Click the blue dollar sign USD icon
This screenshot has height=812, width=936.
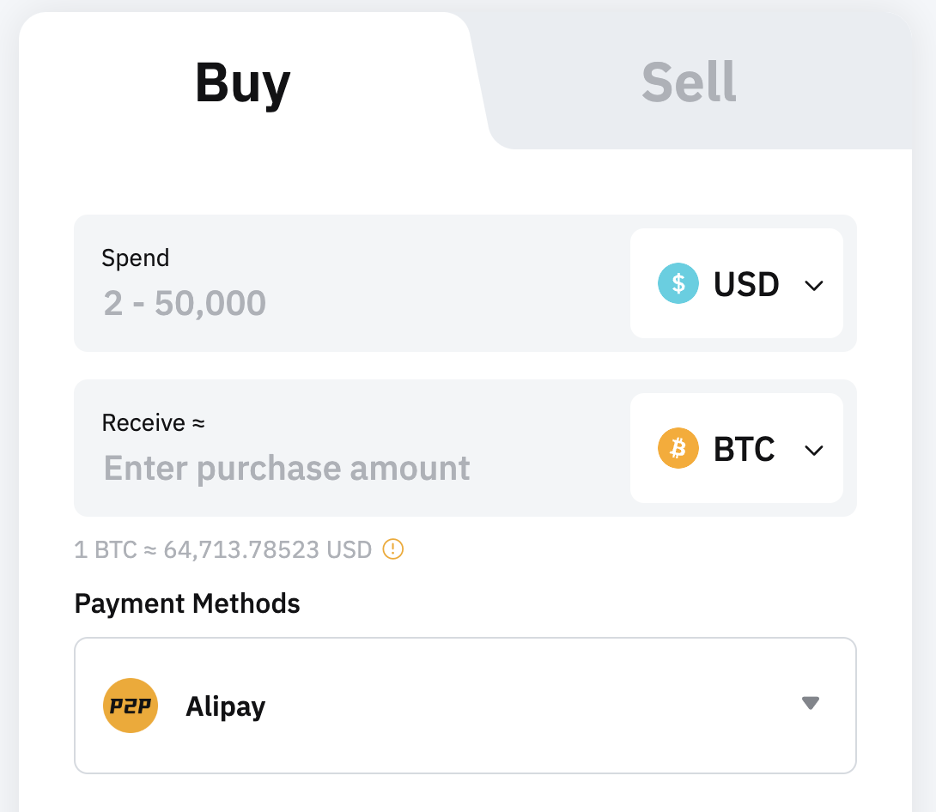click(x=678, y=284)
